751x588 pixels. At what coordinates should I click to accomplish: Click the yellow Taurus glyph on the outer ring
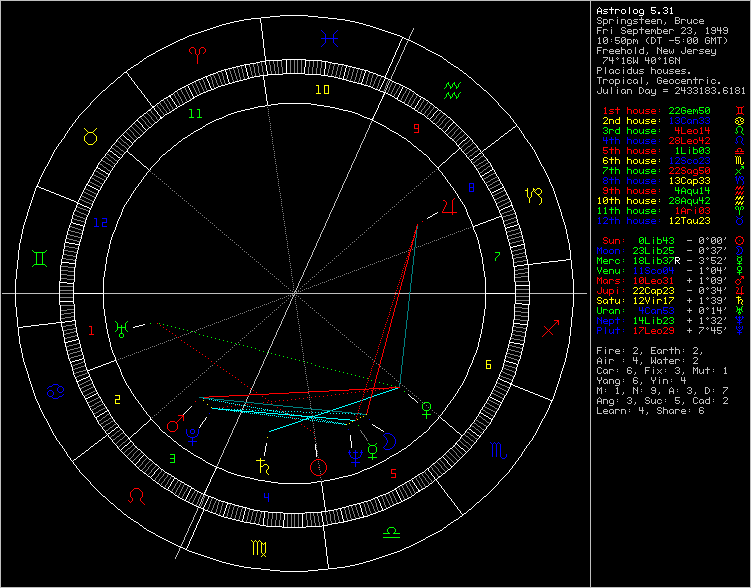point(91,136)
